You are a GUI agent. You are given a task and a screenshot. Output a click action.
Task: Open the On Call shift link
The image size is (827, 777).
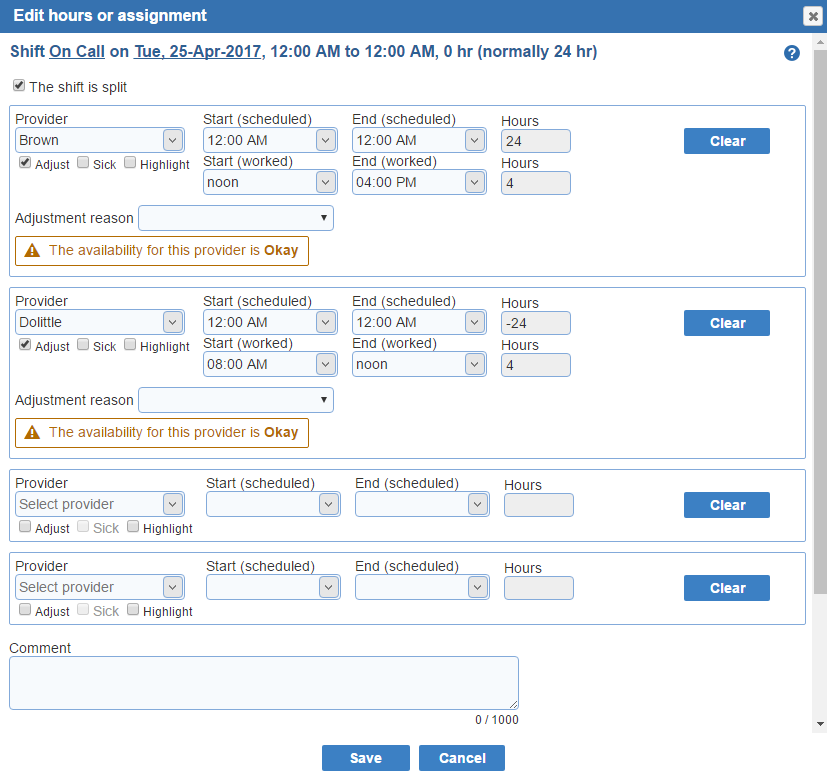click(x=77, y=52)
